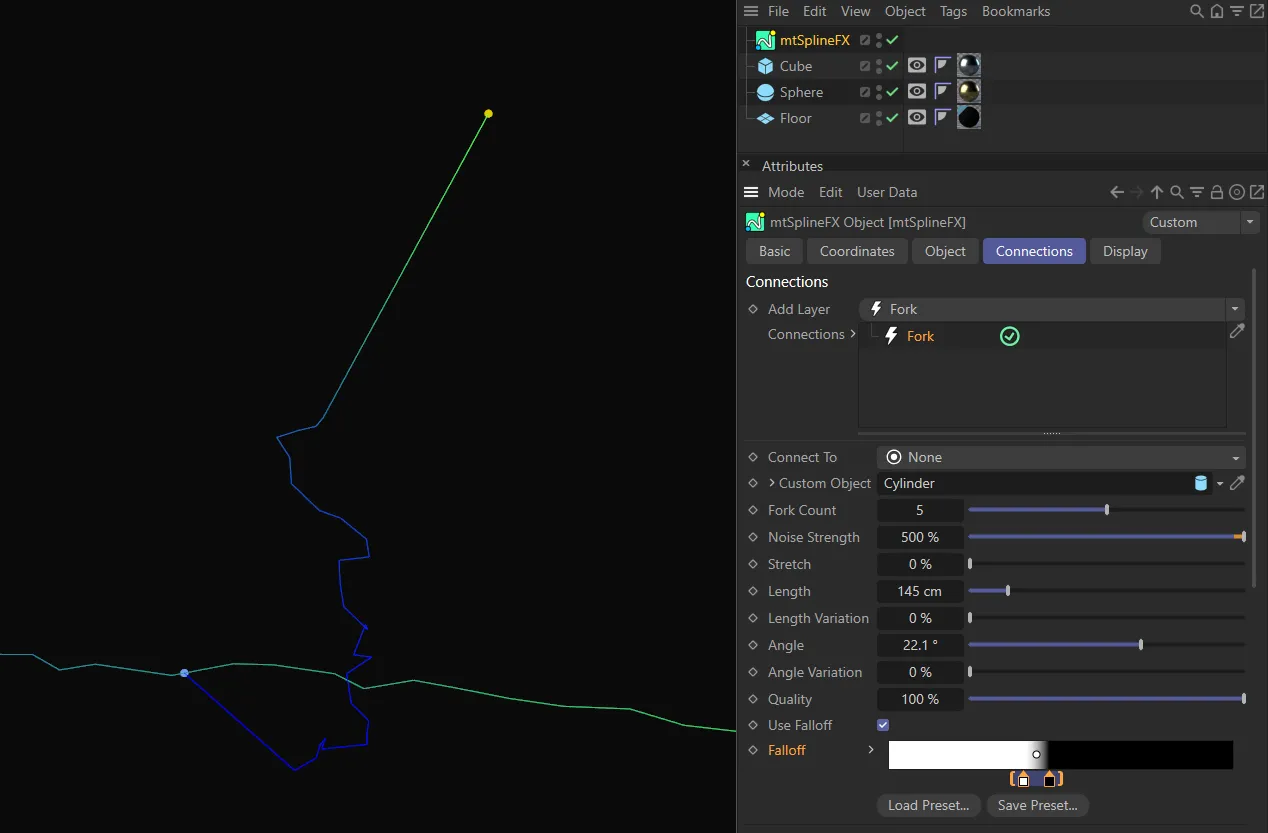The image size is (1268, 833).
Task: Click the Load Preset button
Action: [x=928, y=805]
